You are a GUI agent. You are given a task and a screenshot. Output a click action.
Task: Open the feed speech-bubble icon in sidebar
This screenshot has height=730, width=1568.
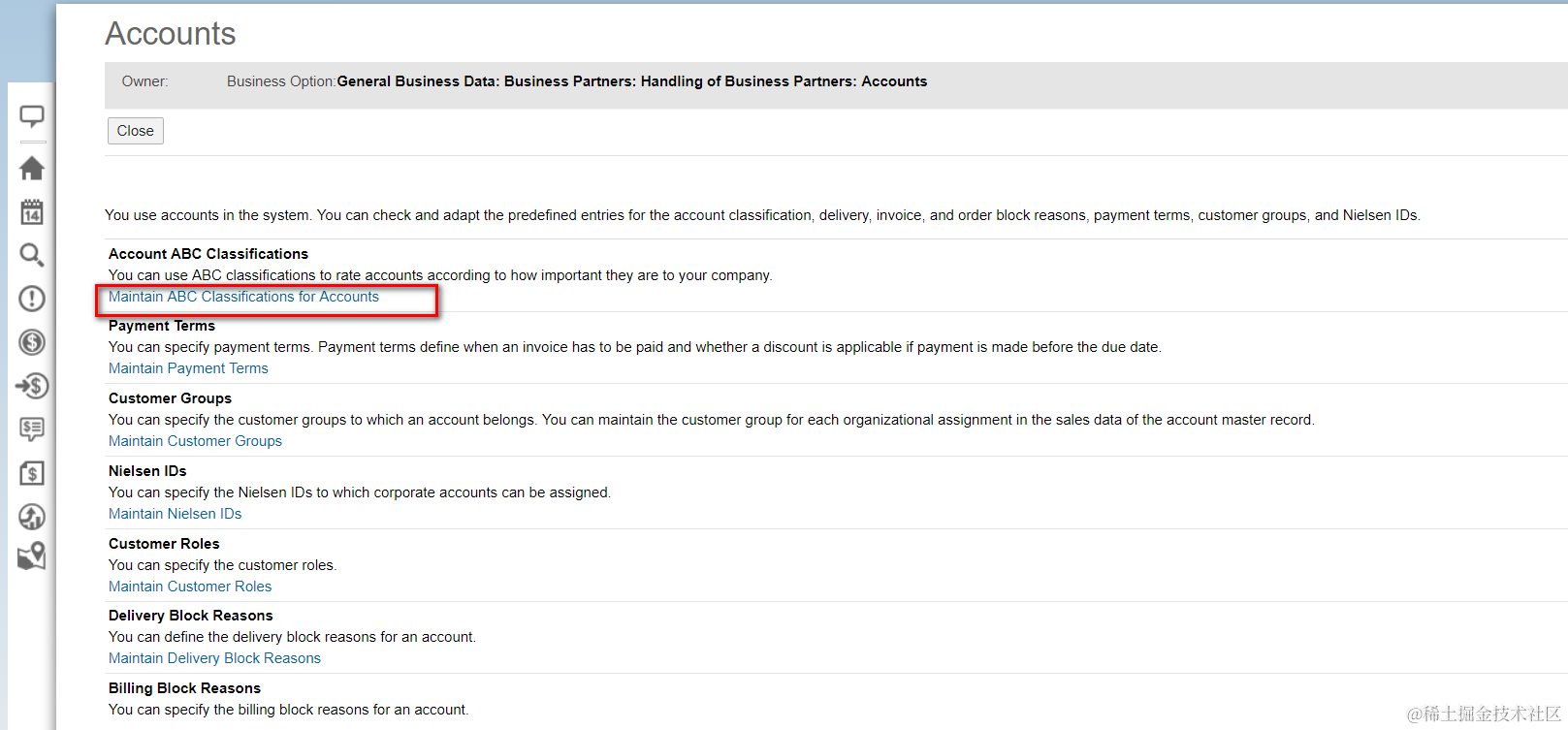(x=32, y=116)
